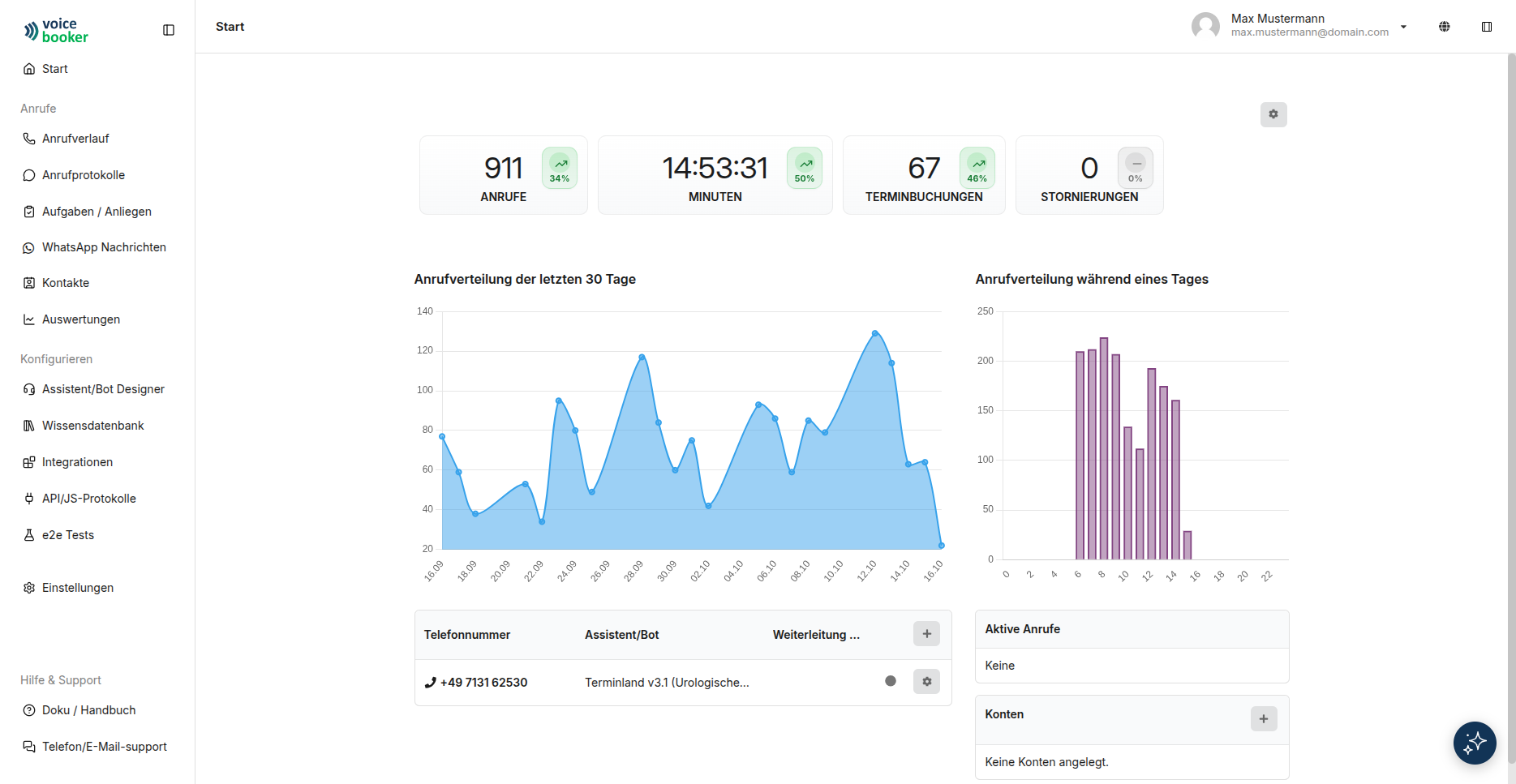Screen dimensions: 1516x784
Task: Click the AI sparkle assistant button
Action: tap(1475, 743)
